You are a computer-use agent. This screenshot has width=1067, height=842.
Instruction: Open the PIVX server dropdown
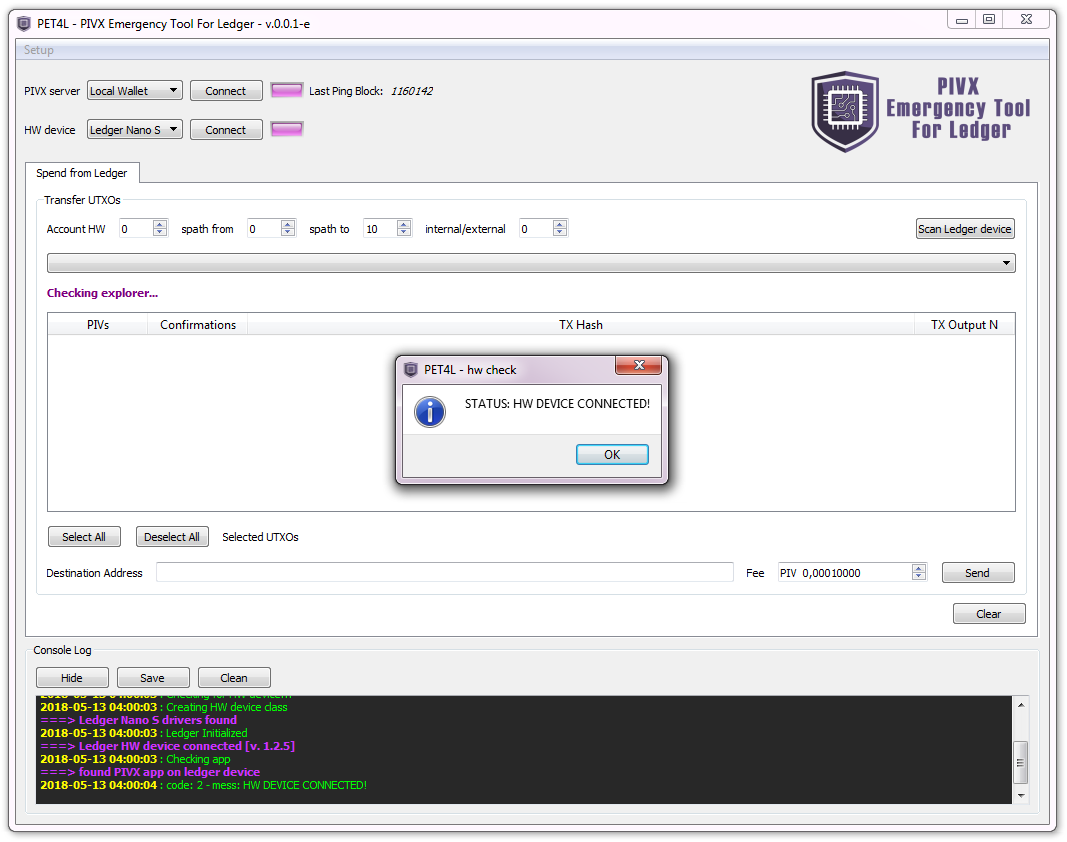(x=135, y=91)
